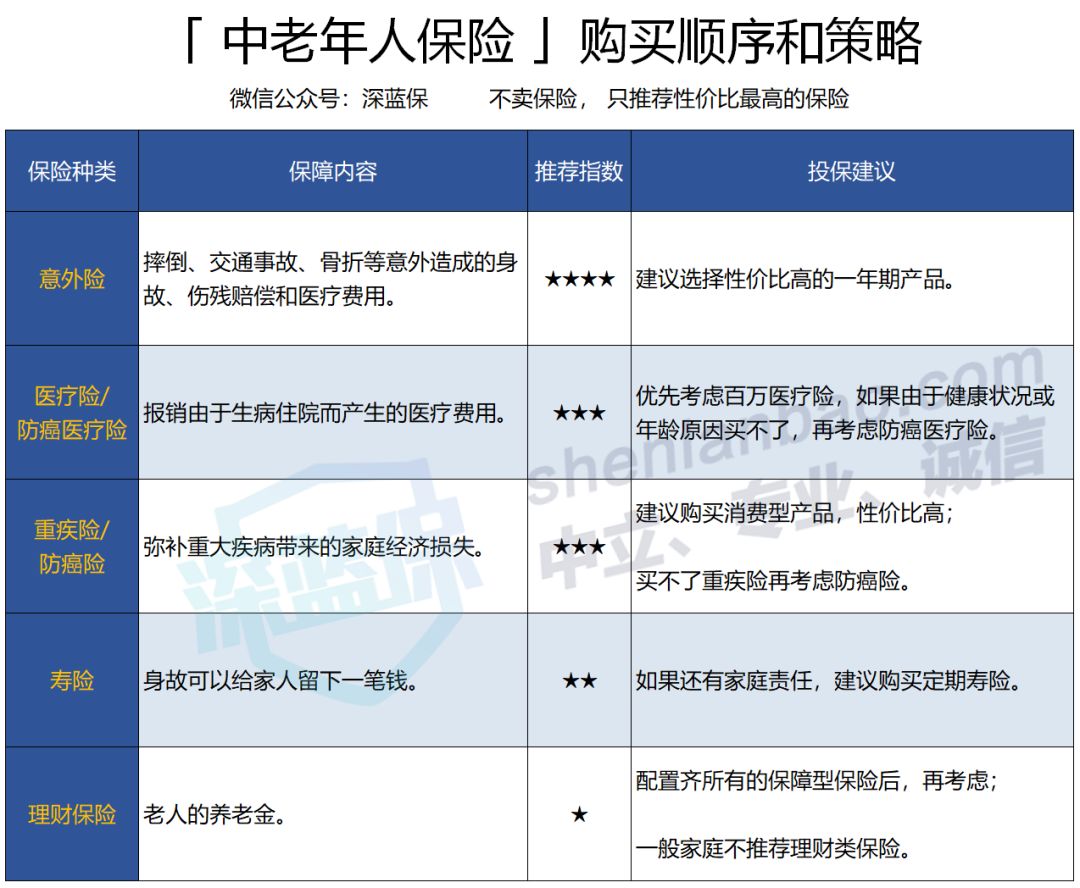Select the line 配置齐所有的保障型保险后，再考虑

pyautogui.click(x=817, y=781)
